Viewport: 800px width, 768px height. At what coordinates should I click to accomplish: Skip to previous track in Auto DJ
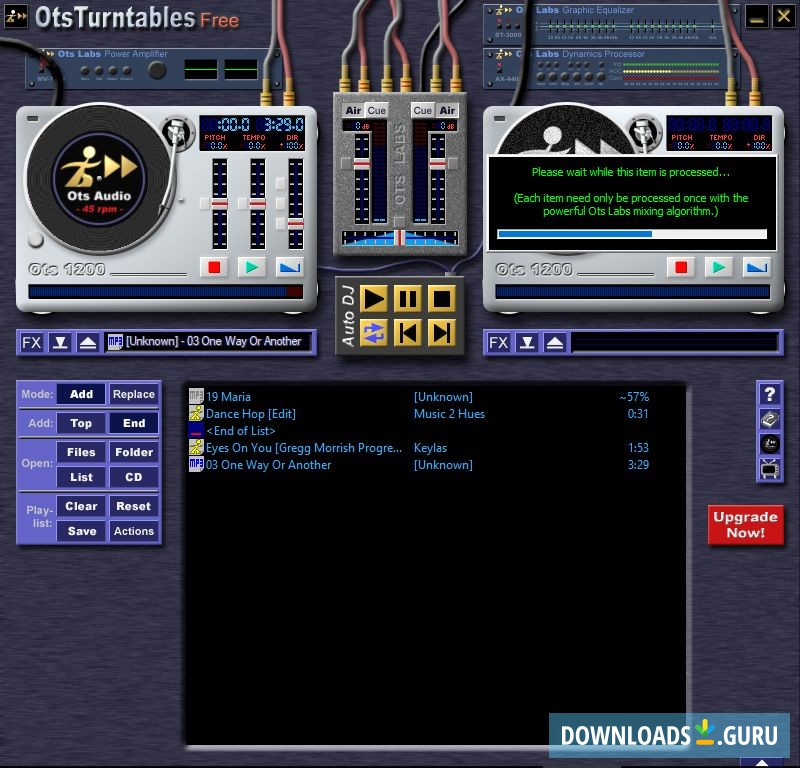[x=407, y=333]
